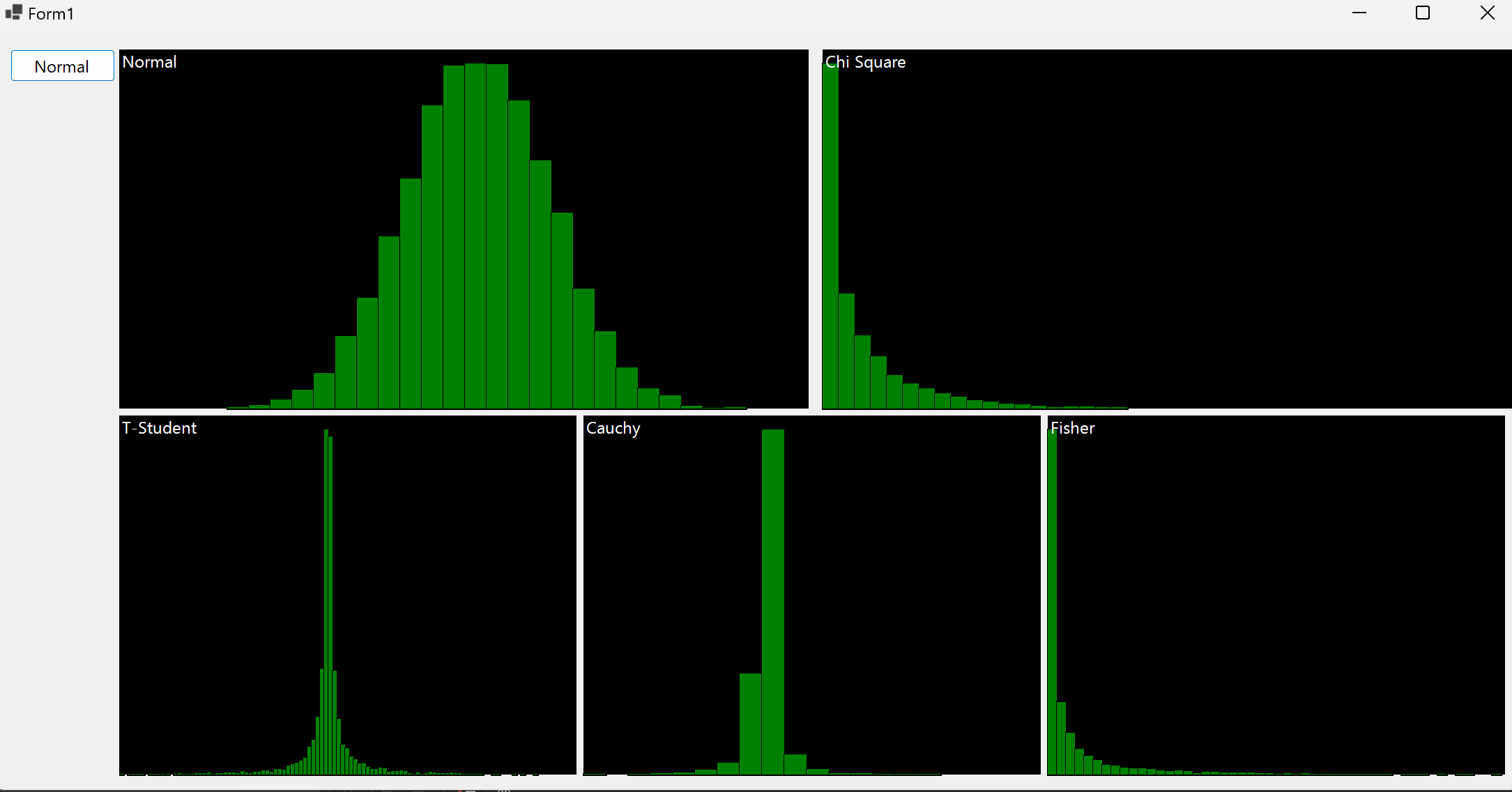Click the Cauchy chart label
The image size is (1512, 792).
(613, 428)
